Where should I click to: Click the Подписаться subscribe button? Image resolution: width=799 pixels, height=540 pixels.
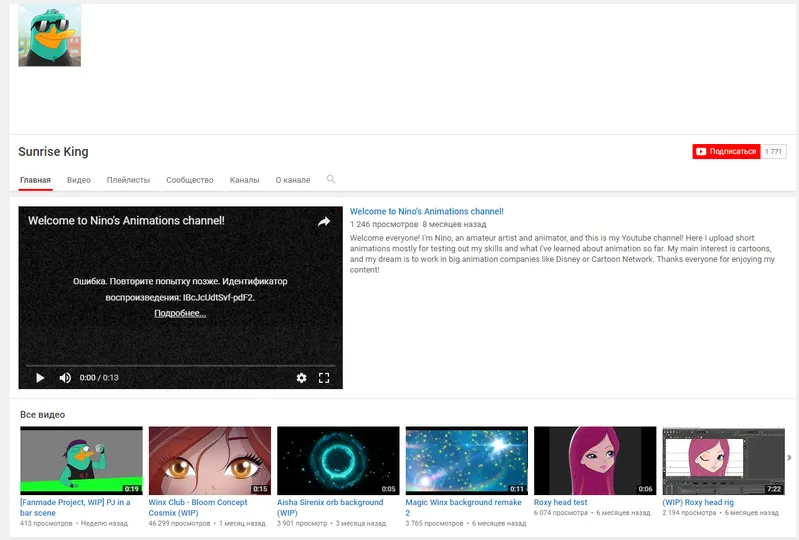click(726, 152)
